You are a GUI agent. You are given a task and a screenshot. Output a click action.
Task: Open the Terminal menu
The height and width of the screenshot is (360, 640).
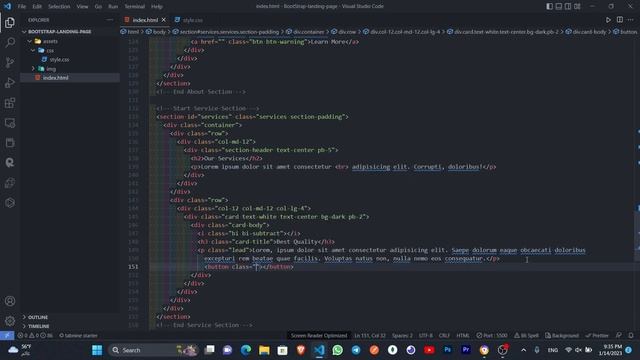coord(135,7)
